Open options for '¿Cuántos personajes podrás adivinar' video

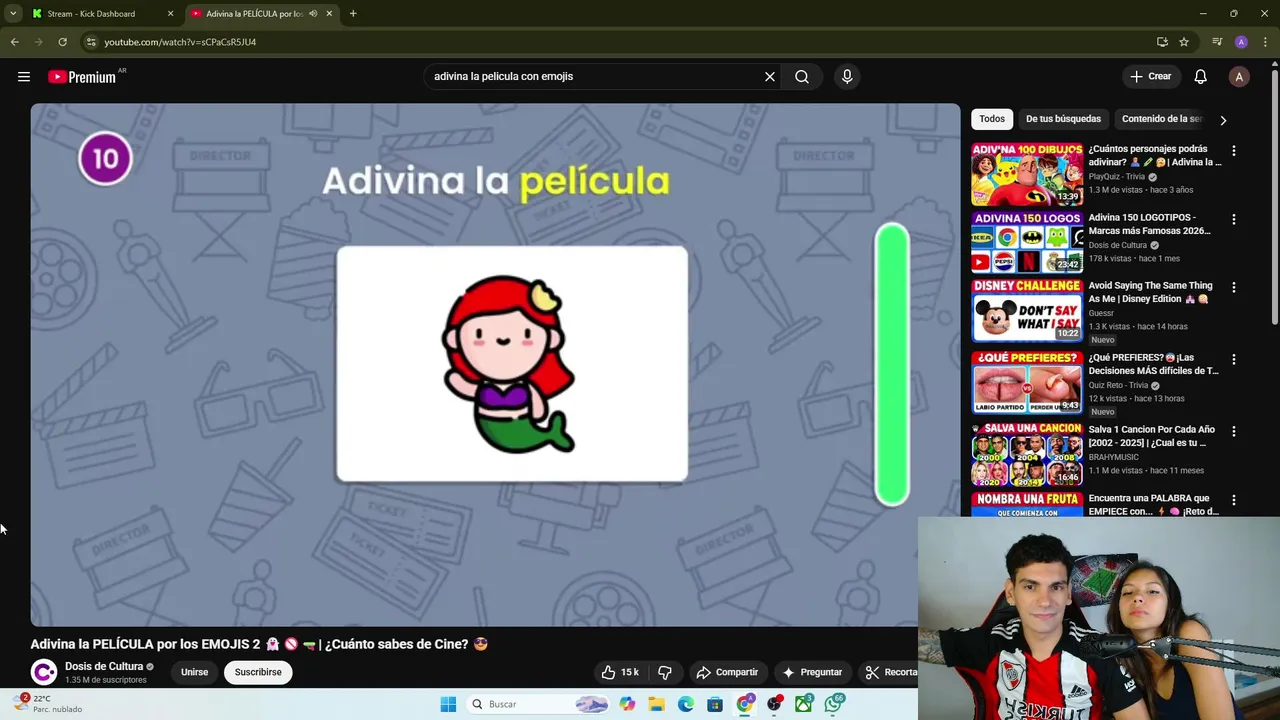coord(1234,151)
